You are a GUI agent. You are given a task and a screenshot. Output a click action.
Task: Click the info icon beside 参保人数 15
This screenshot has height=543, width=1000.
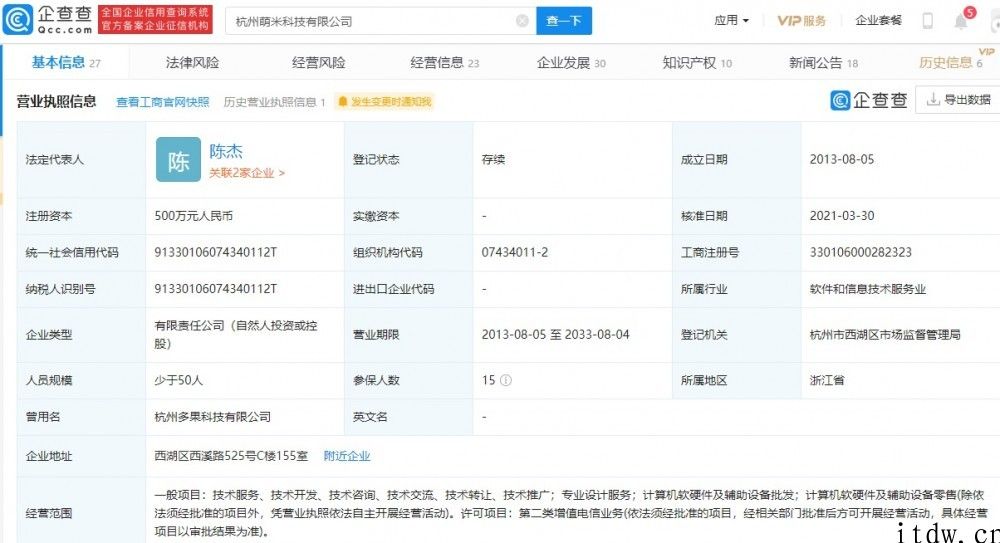click(506, 380)
